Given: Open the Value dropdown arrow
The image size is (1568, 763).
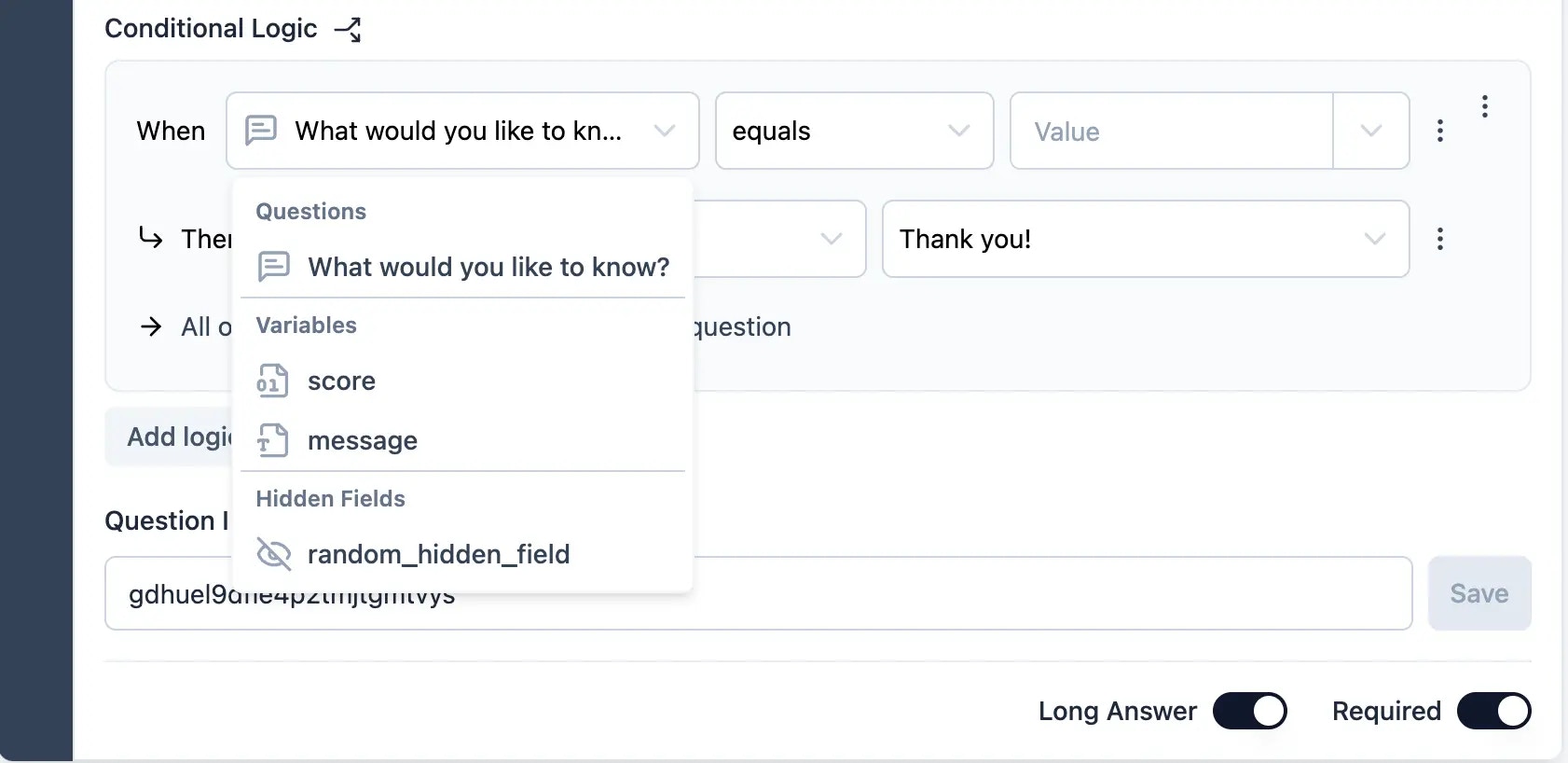Looking at the screenshot, I should pyautogui.click(x=1370, y=131).
